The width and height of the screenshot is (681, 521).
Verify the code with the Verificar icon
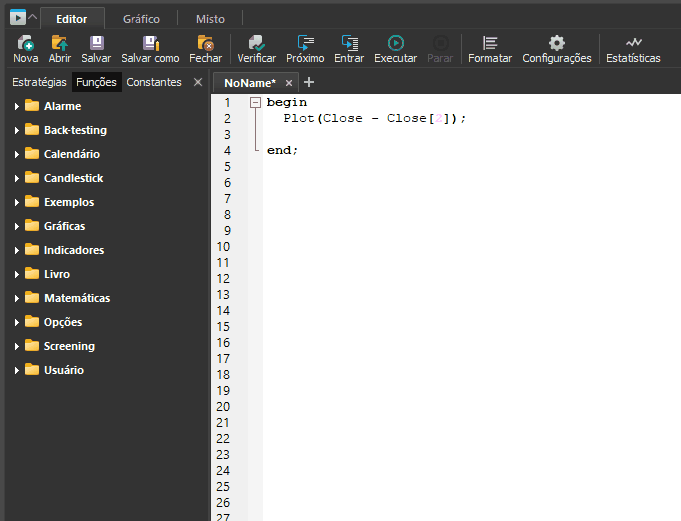[256, 43]
